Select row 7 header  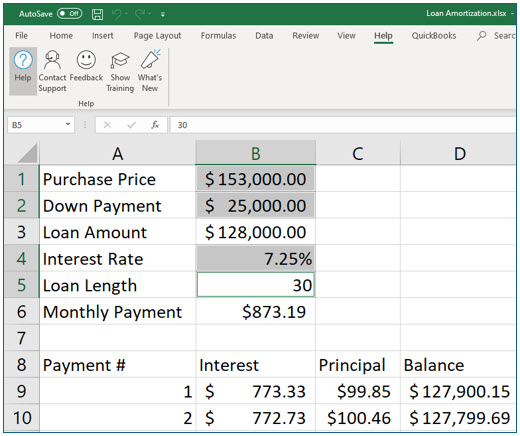pos(22,338)
